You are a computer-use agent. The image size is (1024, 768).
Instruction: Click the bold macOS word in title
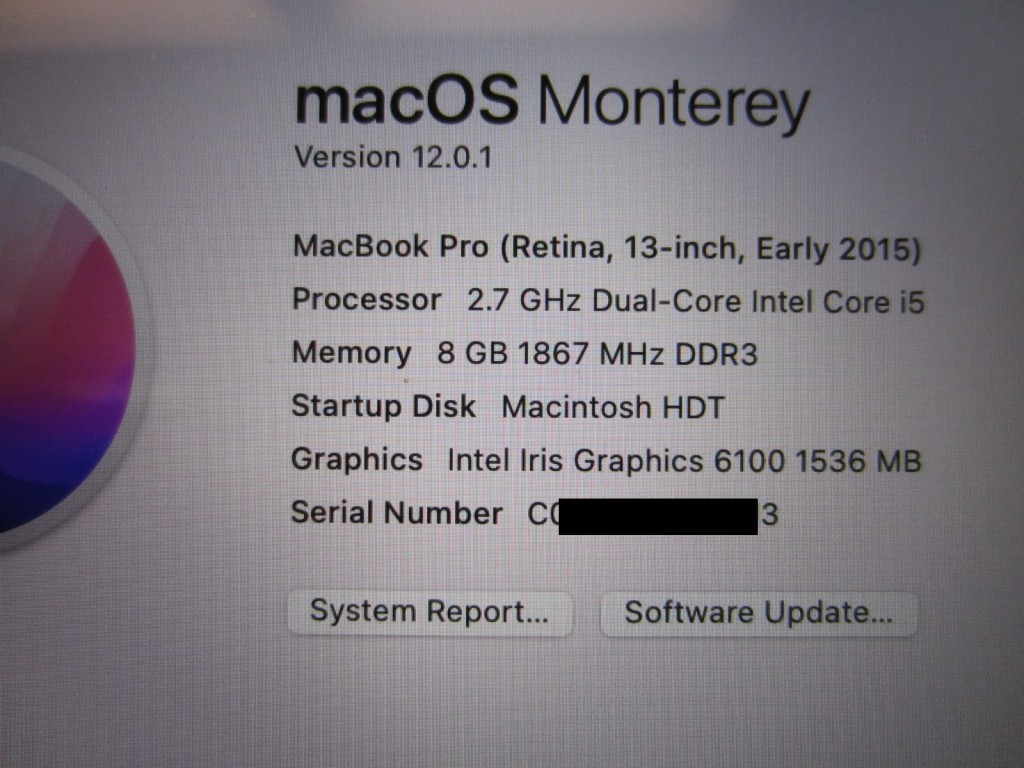point(407,99)
